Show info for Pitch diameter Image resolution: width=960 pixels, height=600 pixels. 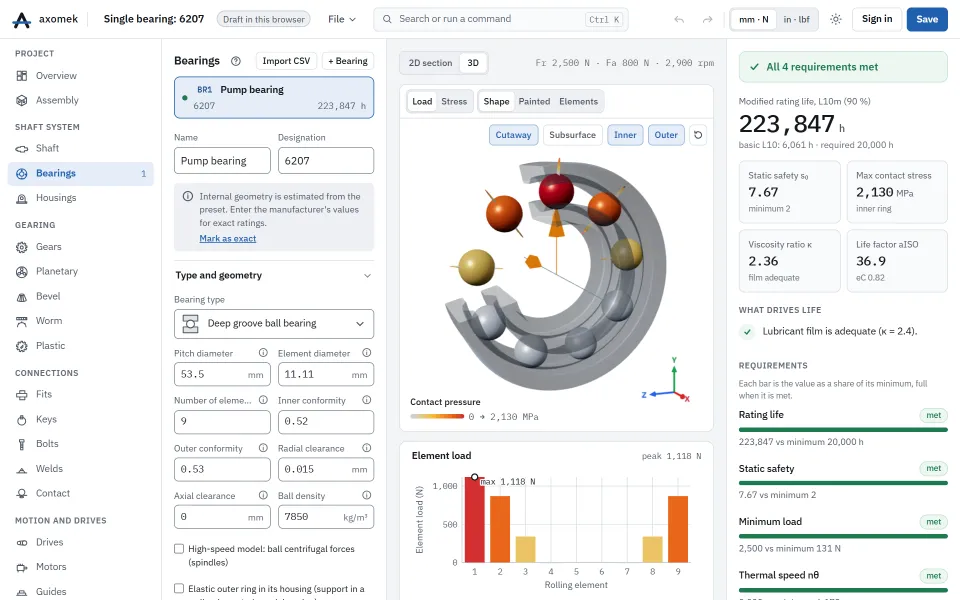tap(263, 353)
